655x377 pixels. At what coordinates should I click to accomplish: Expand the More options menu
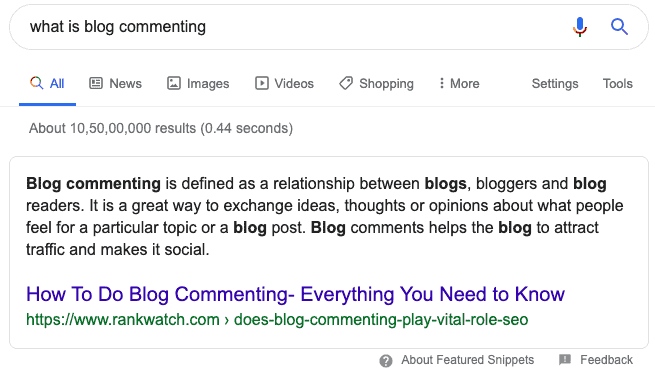[459, 84]
